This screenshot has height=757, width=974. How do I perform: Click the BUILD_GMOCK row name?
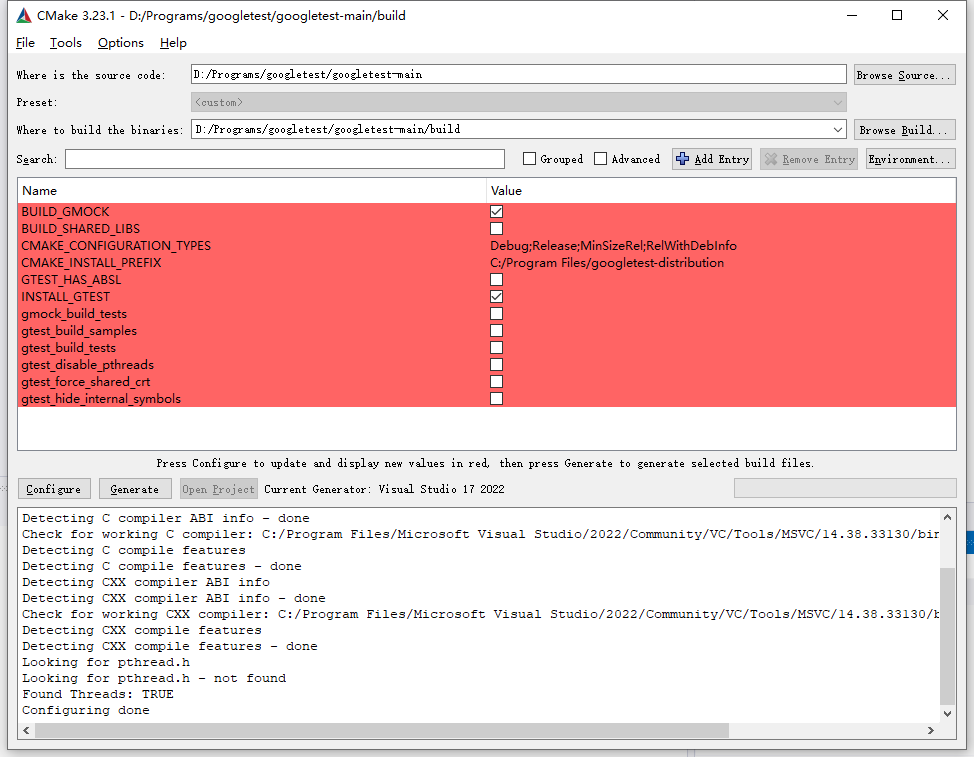65,212
